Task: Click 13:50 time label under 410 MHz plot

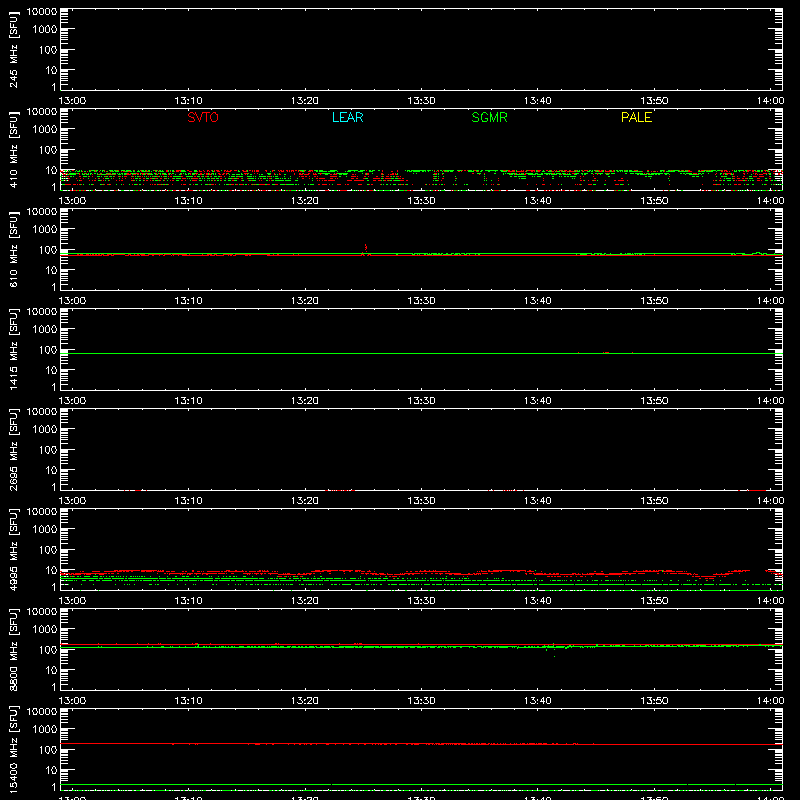Action: tap(654, 201)
